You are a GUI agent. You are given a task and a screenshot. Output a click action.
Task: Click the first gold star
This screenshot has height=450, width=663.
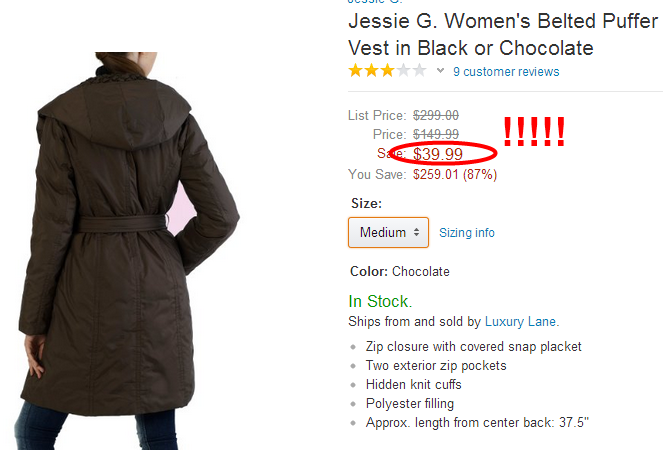pos(356,70)
